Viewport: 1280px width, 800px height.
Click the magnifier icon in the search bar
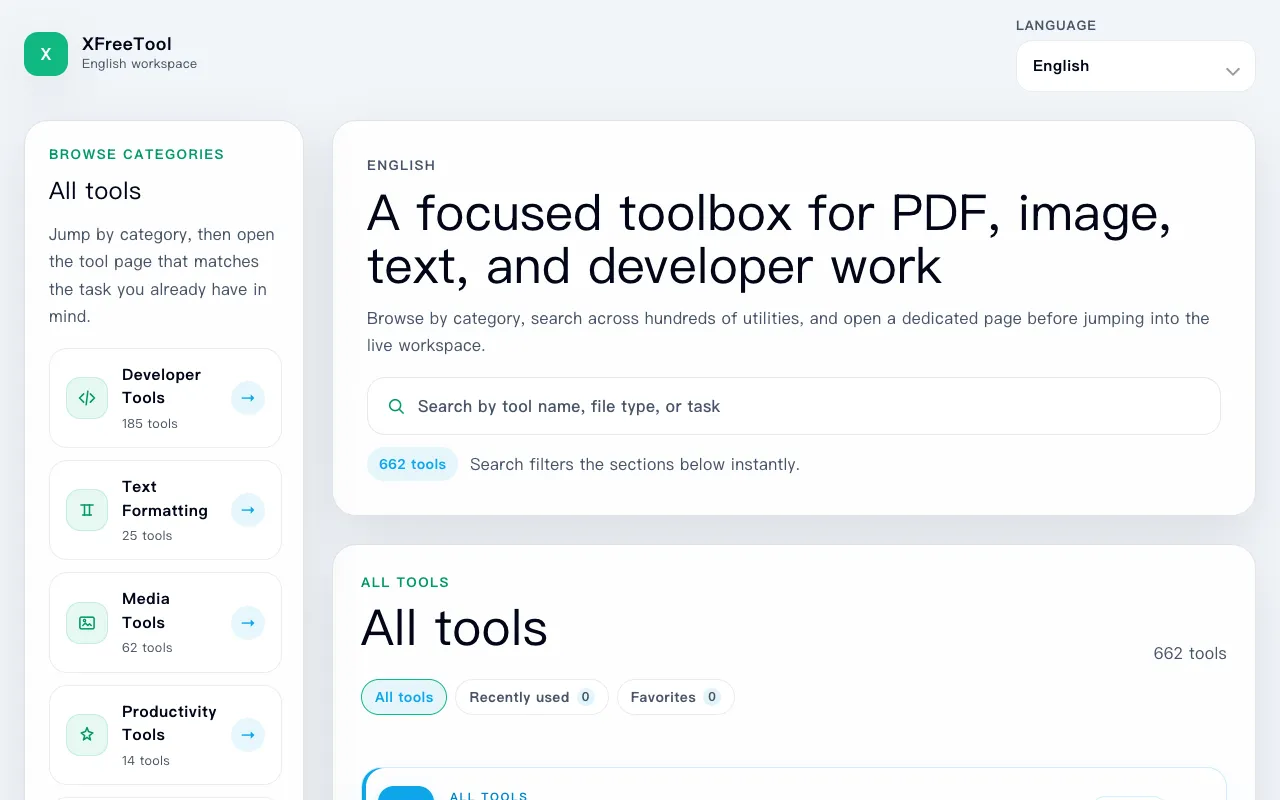click(x=396, y=406)
